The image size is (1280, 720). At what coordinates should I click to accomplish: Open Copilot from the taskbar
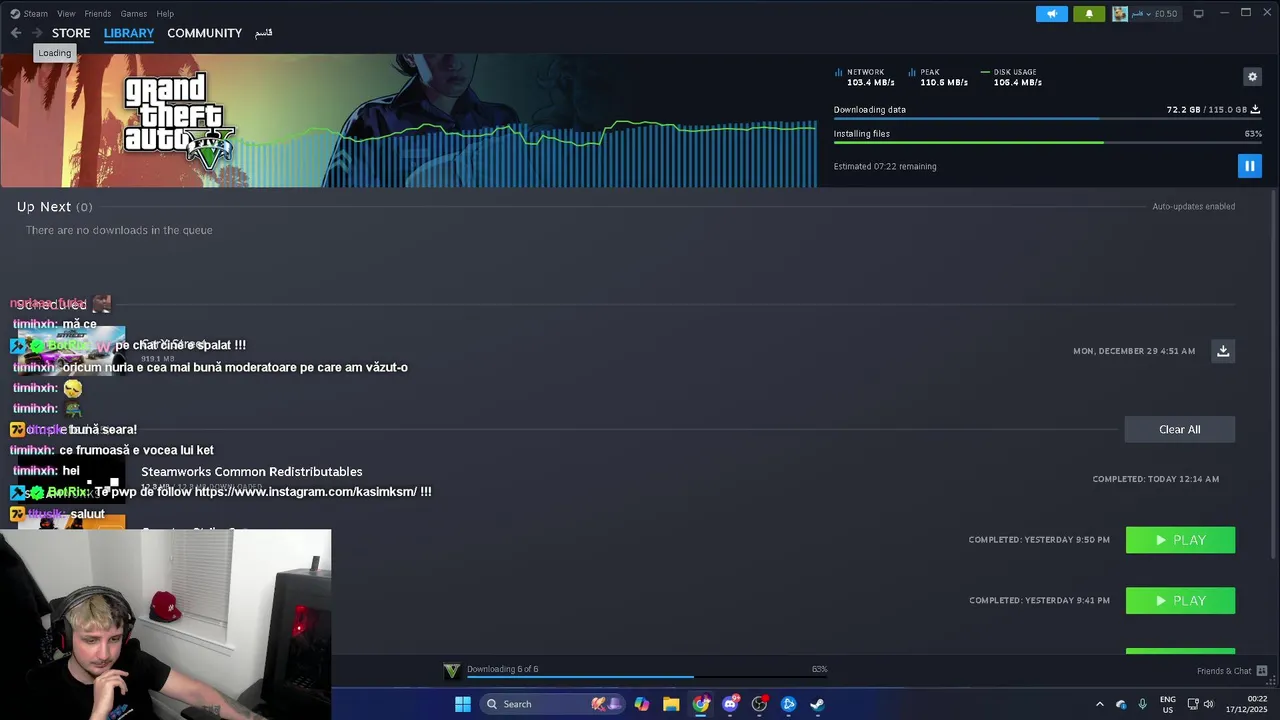642,704
